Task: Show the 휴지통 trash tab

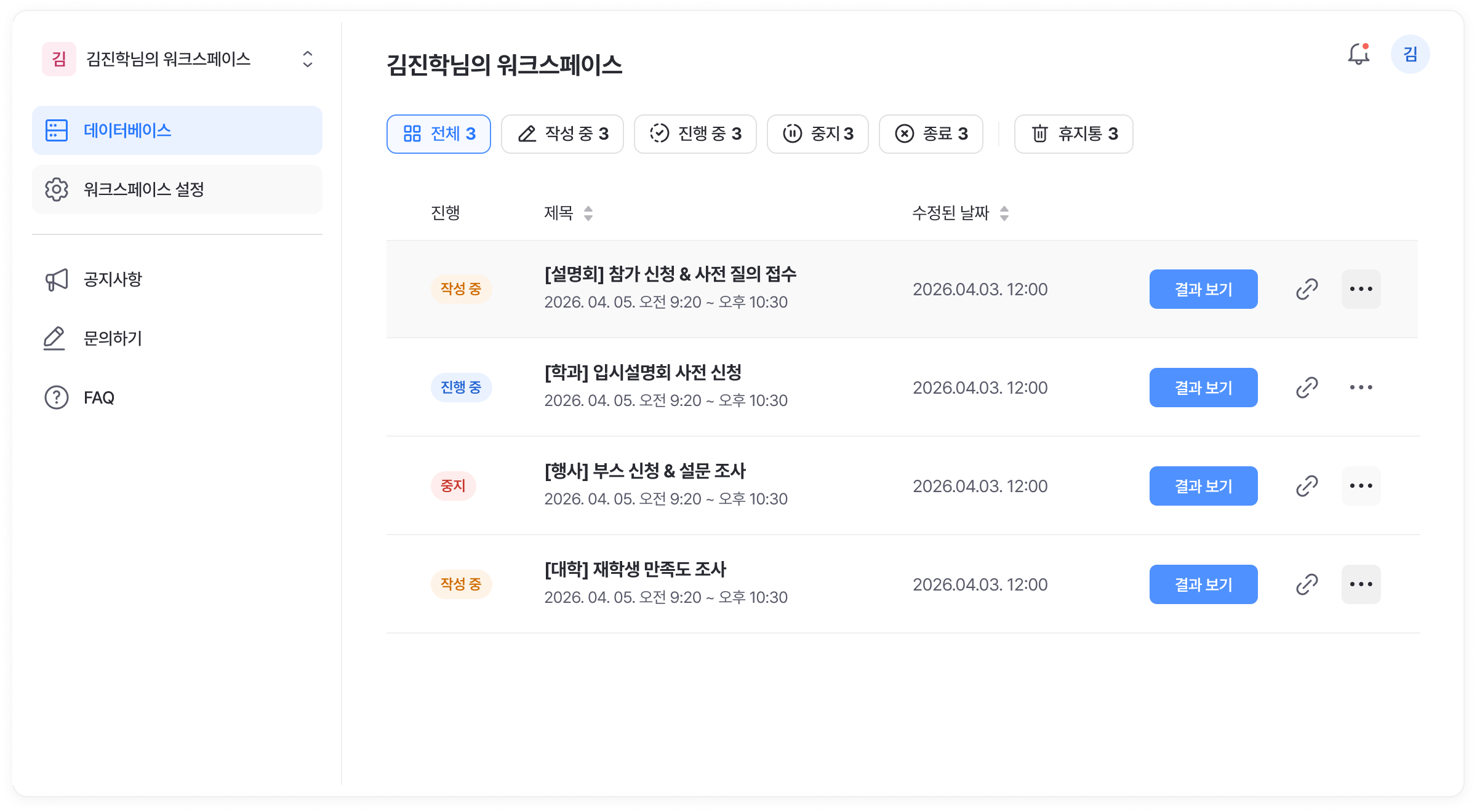Action: click(x=1073, y=134)
